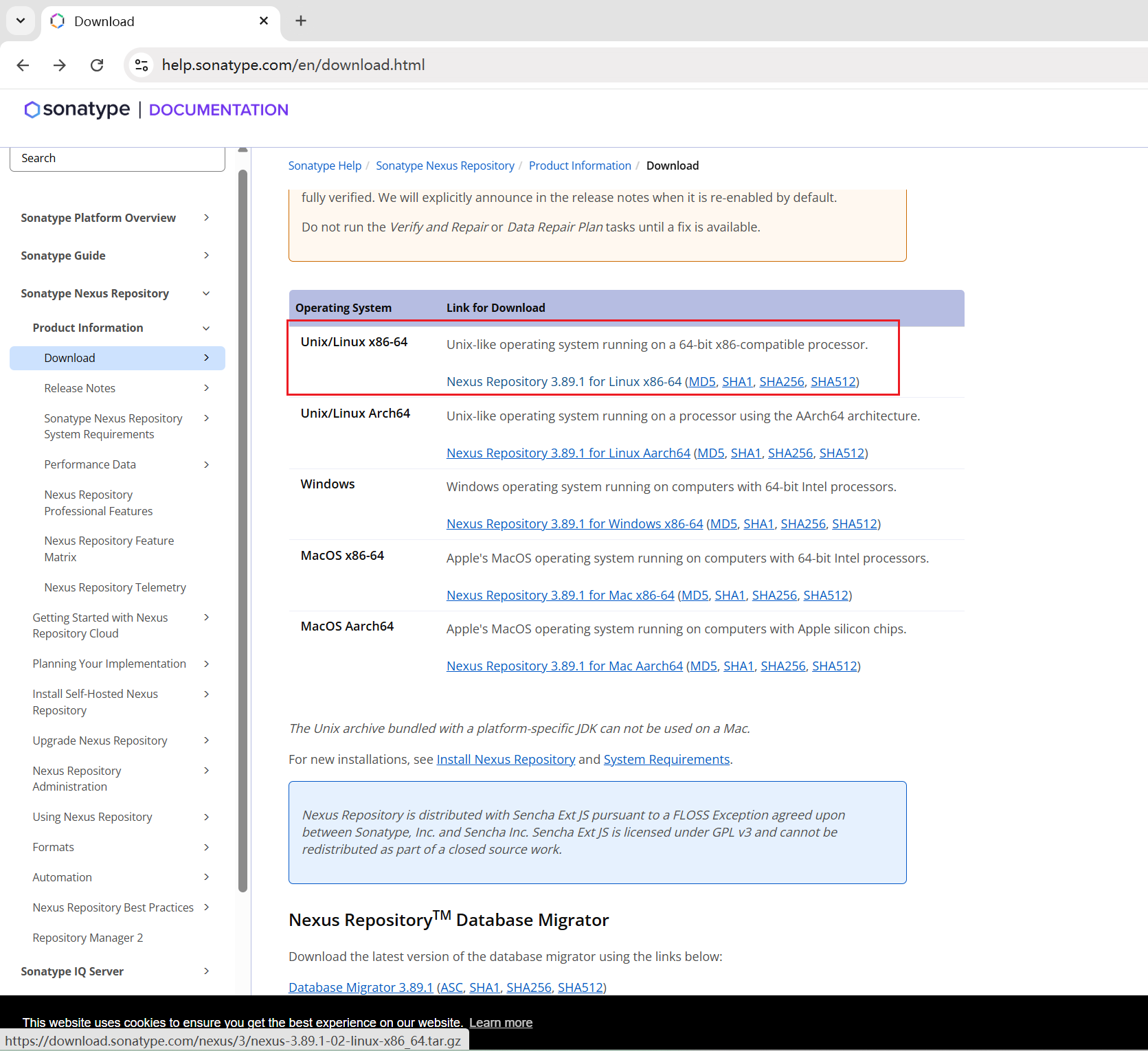Open Nexus Repository Feature Matrix page
Viewport: 1148px width, 1051px height.
click(x=109, y=549)
